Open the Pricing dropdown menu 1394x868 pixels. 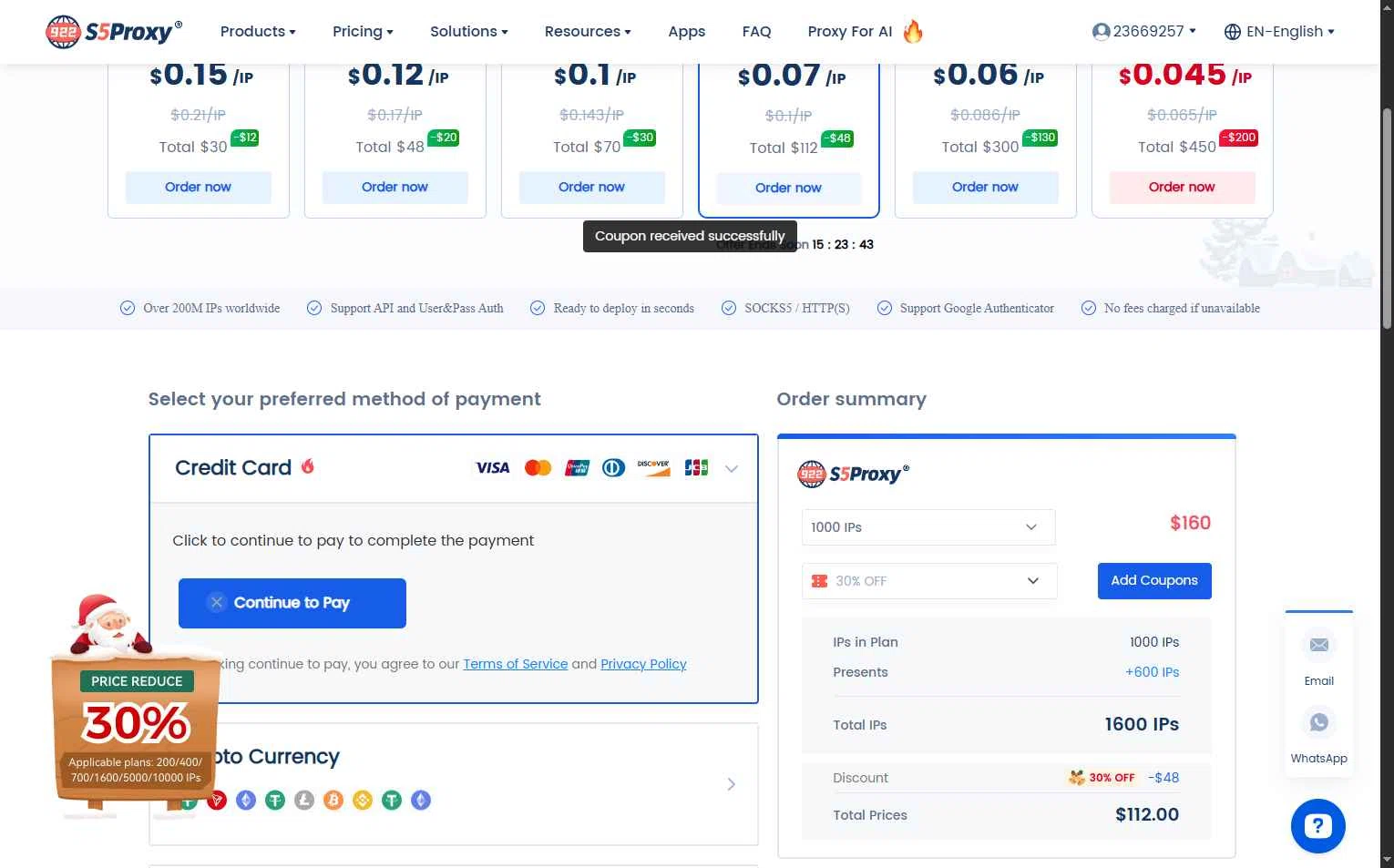coord(363,32)
